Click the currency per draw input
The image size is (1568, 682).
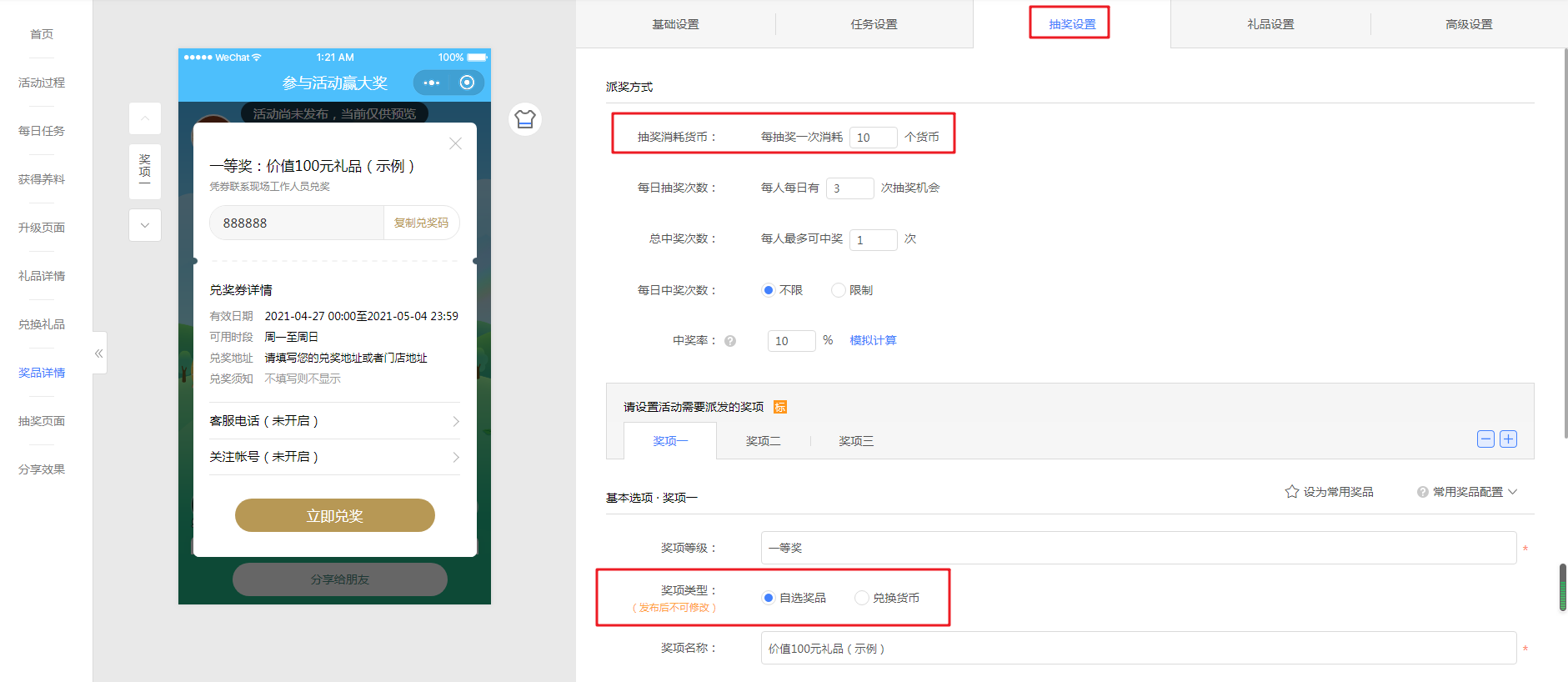[x=874, y=138]
